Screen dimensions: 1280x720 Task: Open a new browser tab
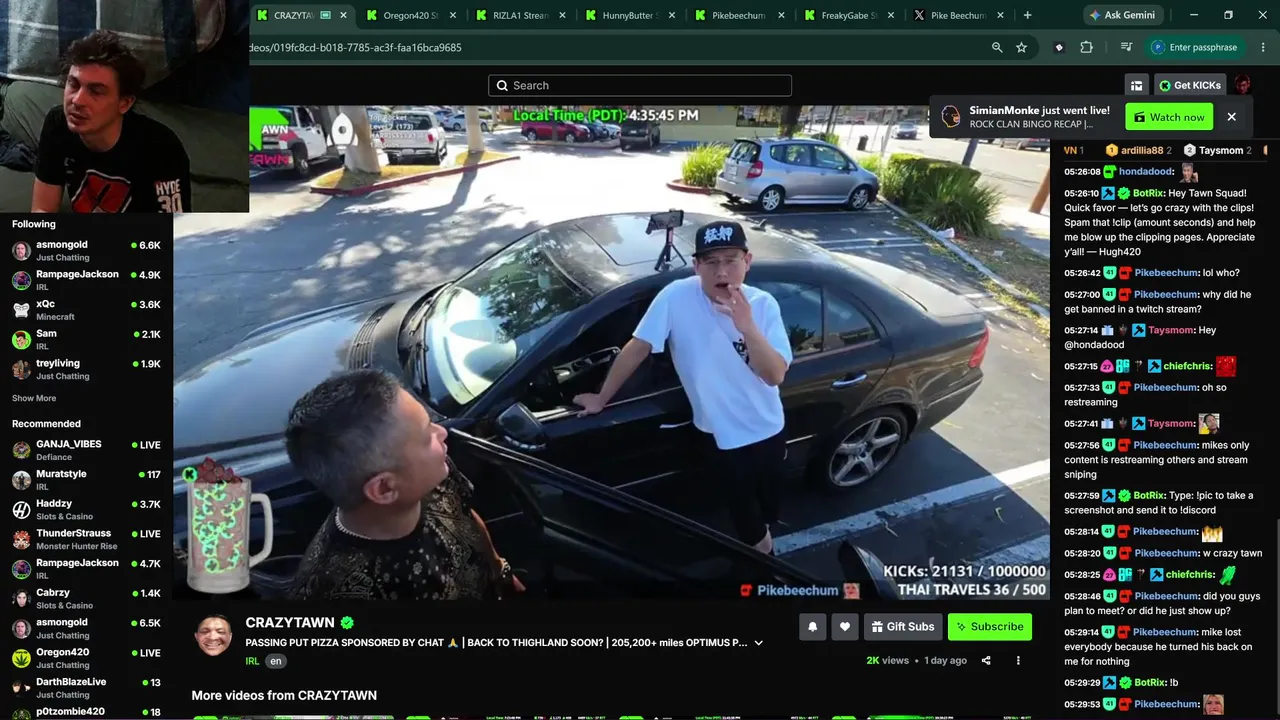click(1027, 15)
